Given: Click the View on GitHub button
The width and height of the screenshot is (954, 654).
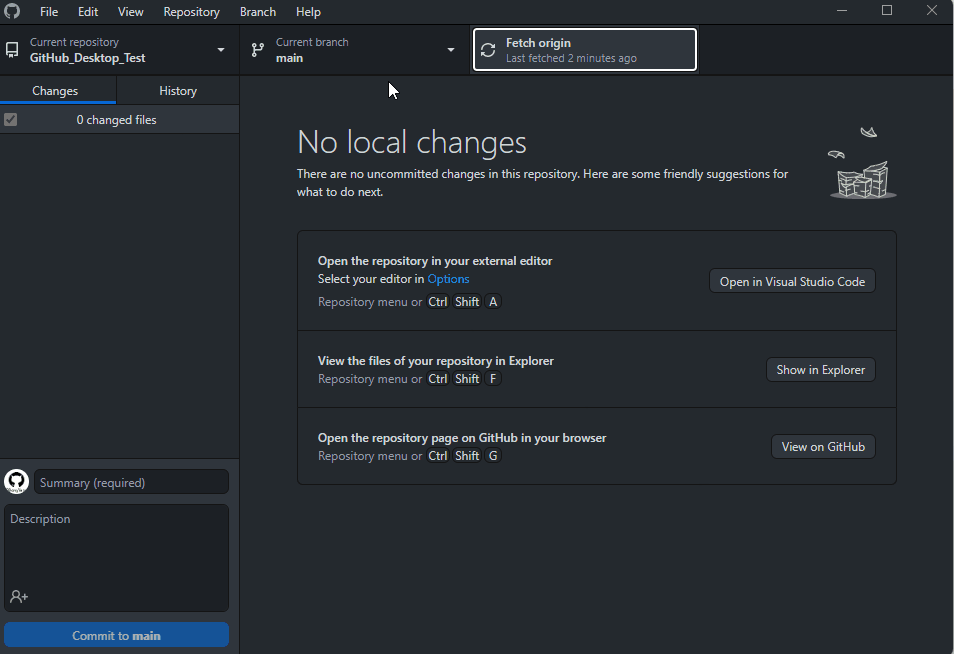Looking at the screenshot, I should 823,447.
